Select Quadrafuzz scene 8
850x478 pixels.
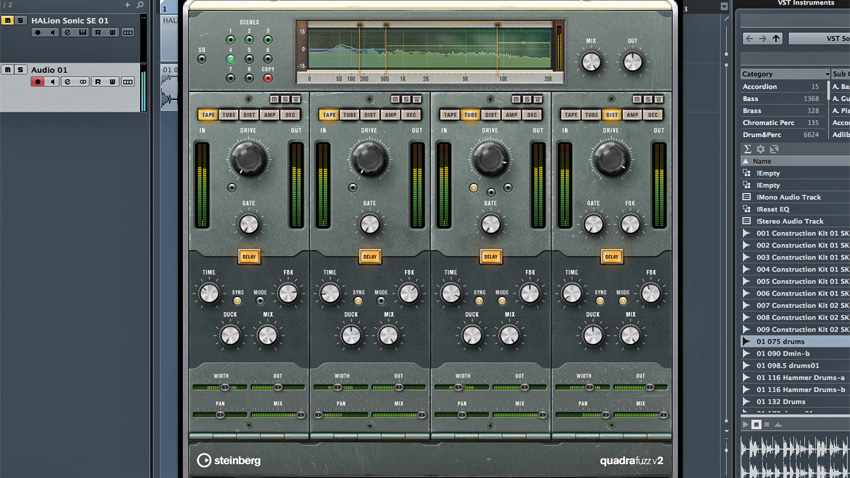point(249,79)
